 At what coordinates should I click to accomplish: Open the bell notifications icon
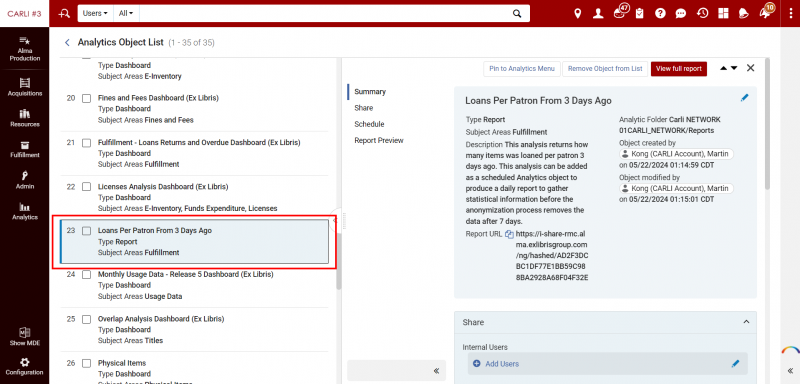(743, 14)
